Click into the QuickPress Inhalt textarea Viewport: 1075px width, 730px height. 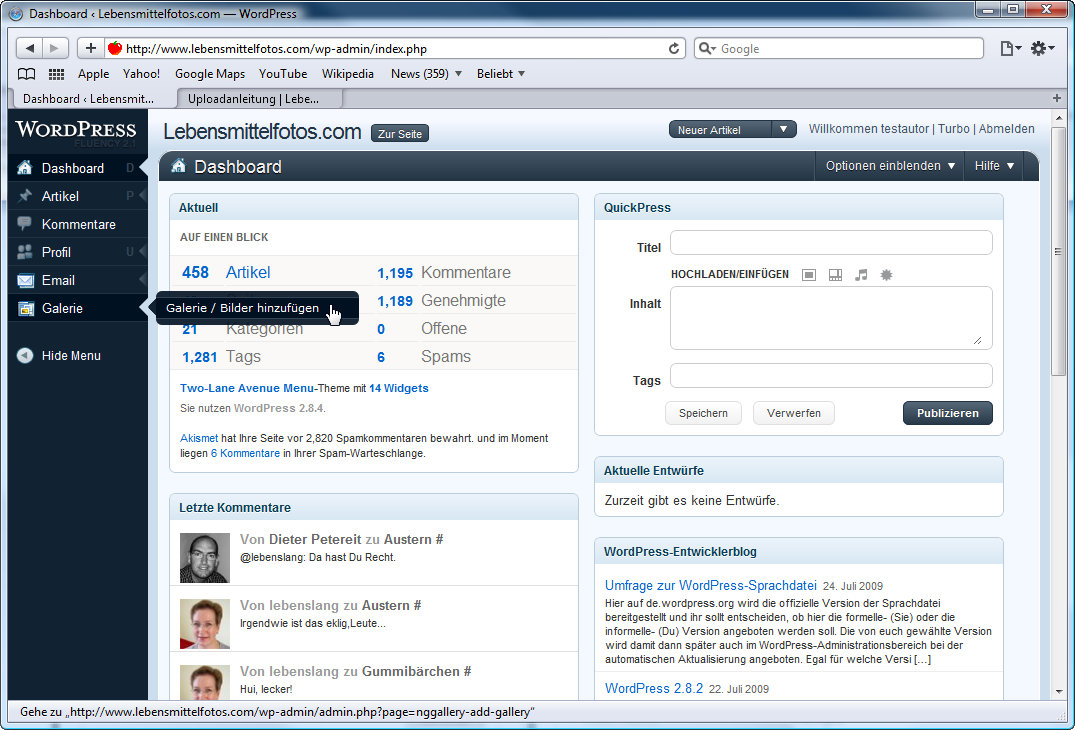pyautogui.click(x=831, y=318)
